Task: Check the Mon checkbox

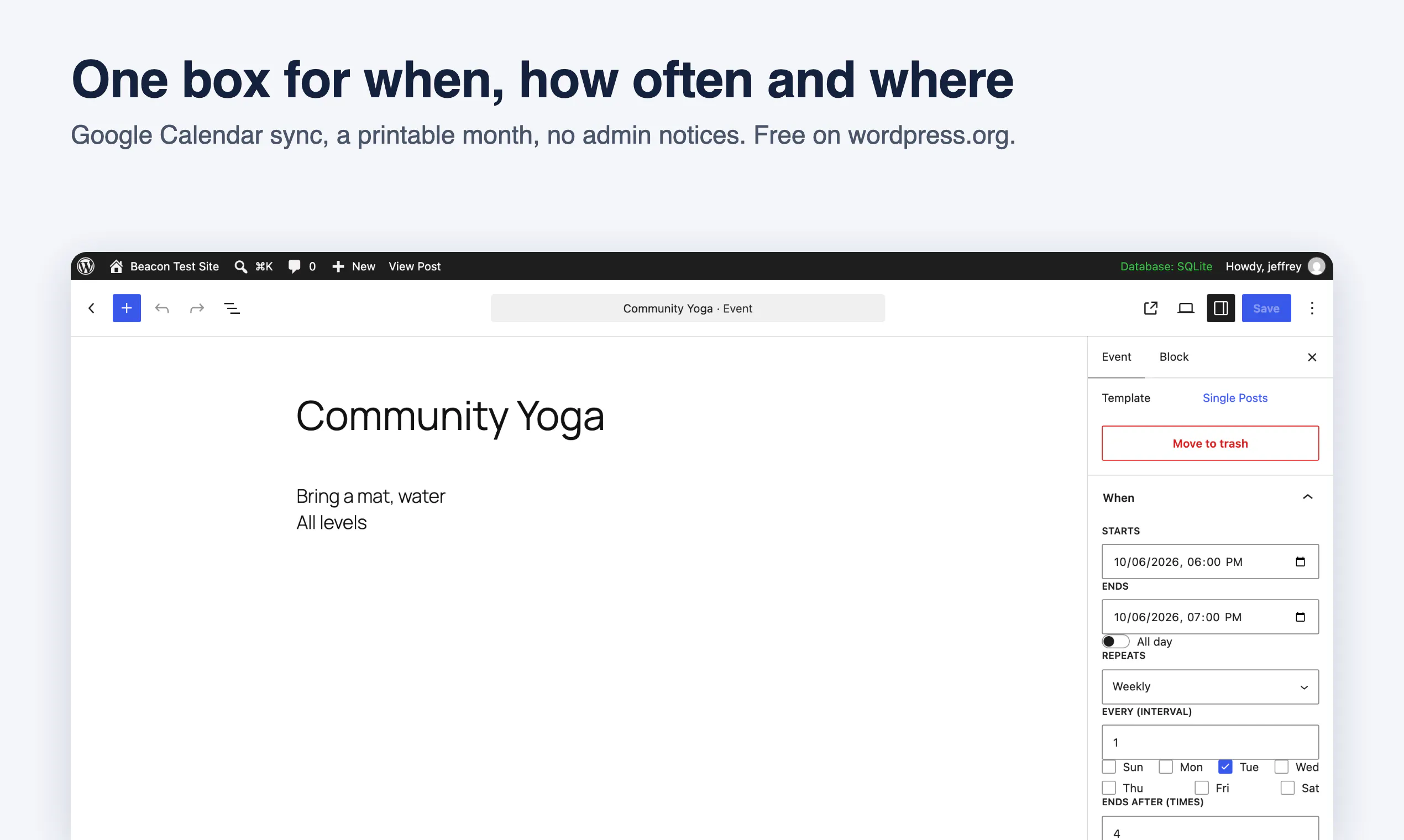Action: (1166, 767)
